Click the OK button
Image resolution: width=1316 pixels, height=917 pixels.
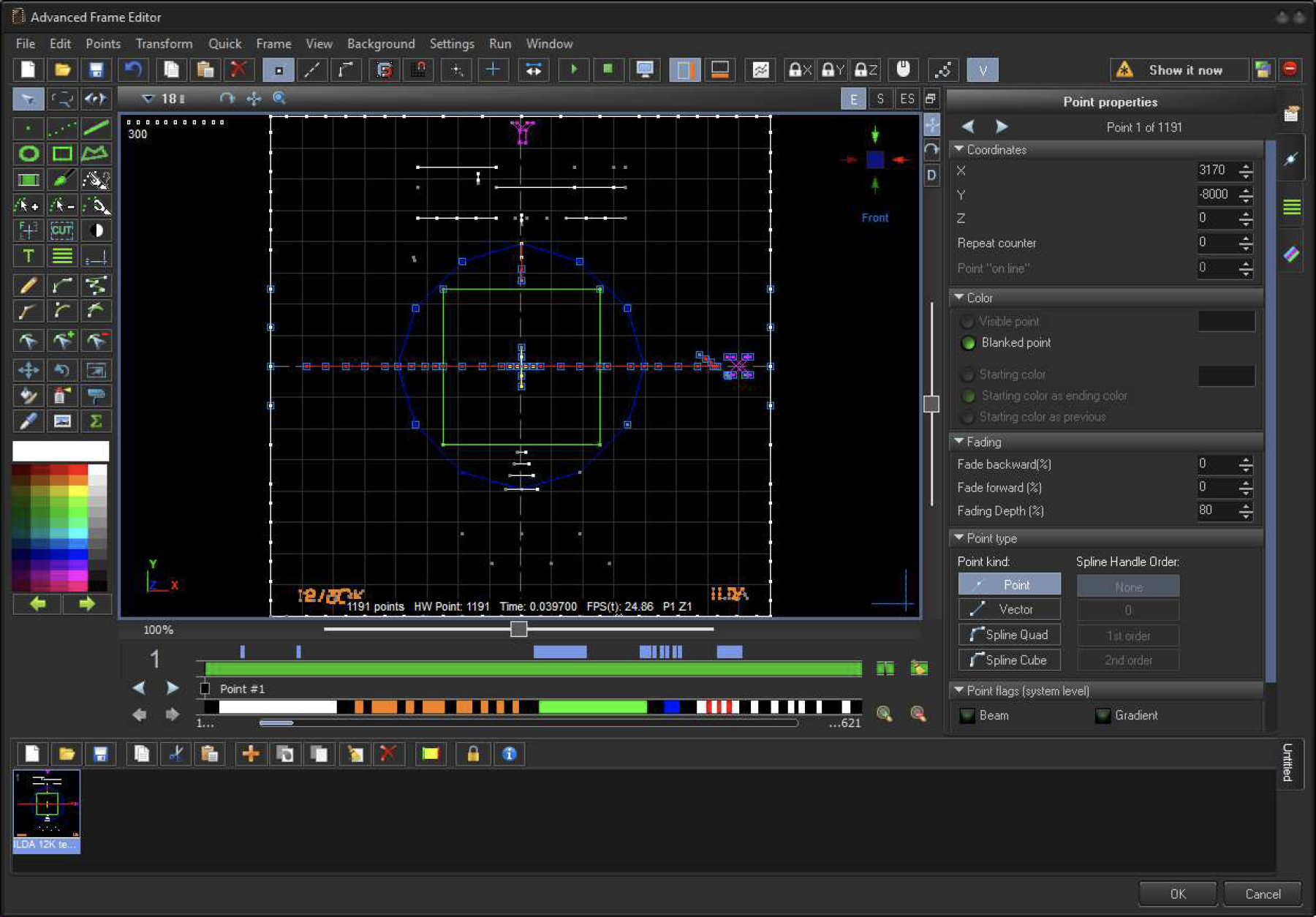(x=1178, y=894)
